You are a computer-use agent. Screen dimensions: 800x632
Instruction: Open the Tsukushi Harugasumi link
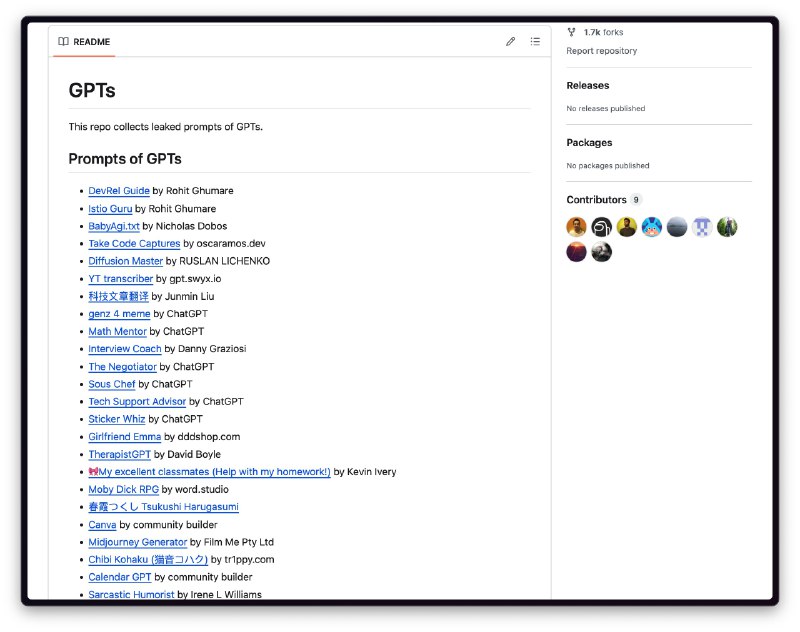[x=163, y=507]
